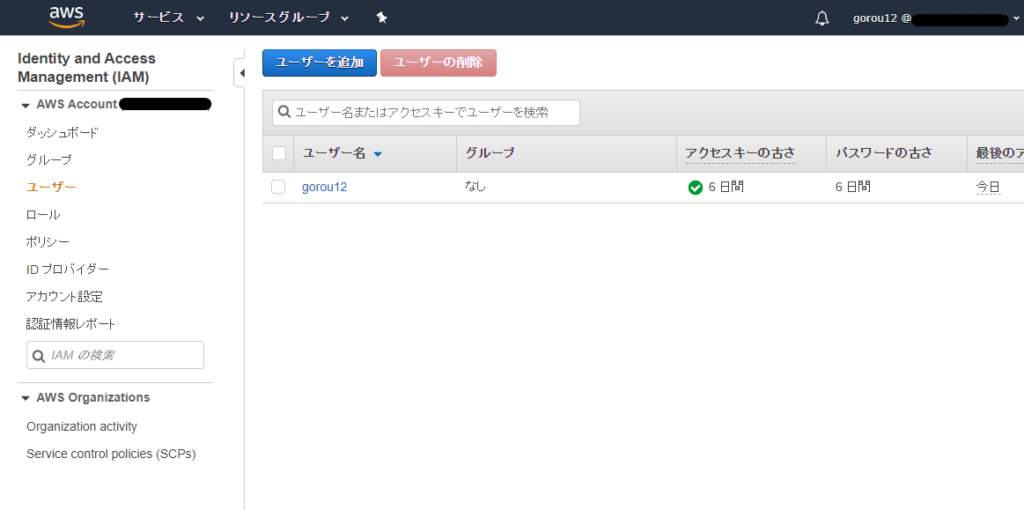This screenshot has height=510, width=1024.
Task: Go to the AWS logo home
Action: (x=66, y=18)
